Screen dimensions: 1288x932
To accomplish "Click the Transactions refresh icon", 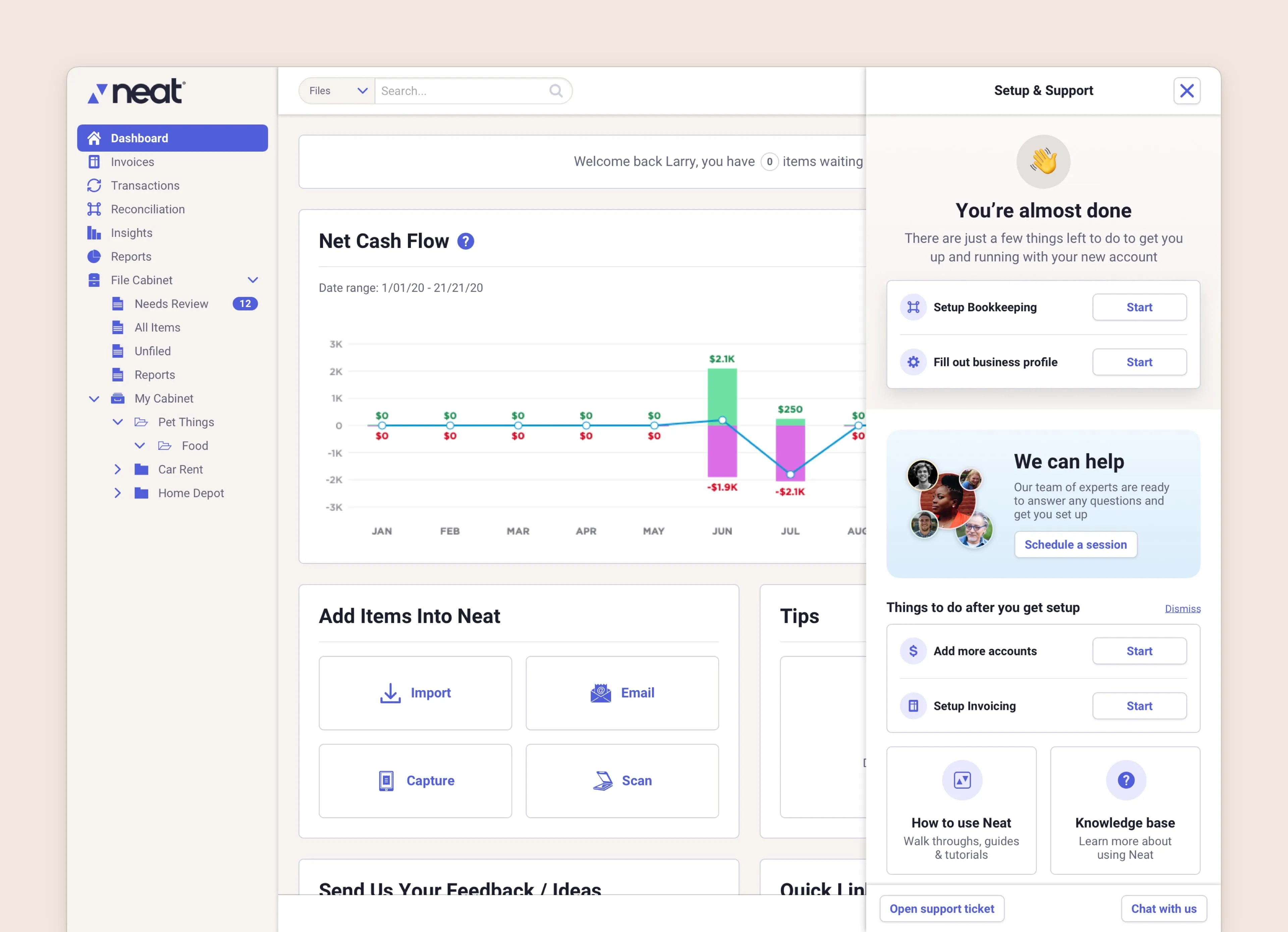I will click(94, 186).
